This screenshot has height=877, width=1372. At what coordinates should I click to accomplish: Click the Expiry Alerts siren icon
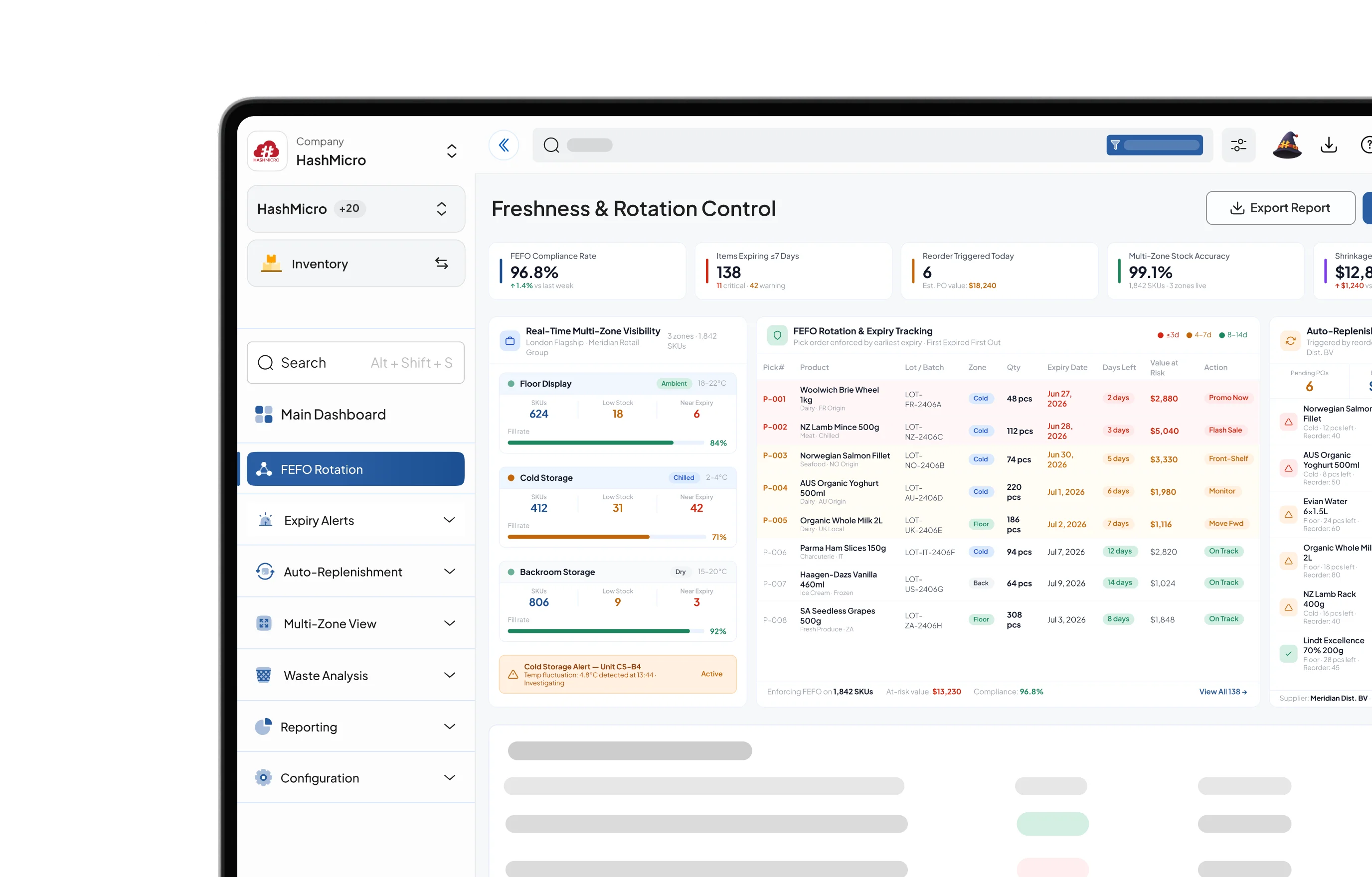(265, 520)
